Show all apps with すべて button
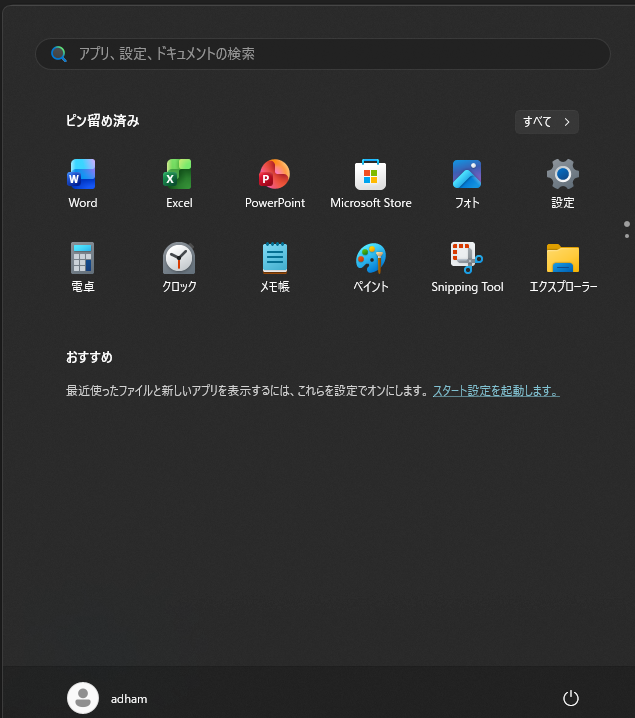 point(547,122)
